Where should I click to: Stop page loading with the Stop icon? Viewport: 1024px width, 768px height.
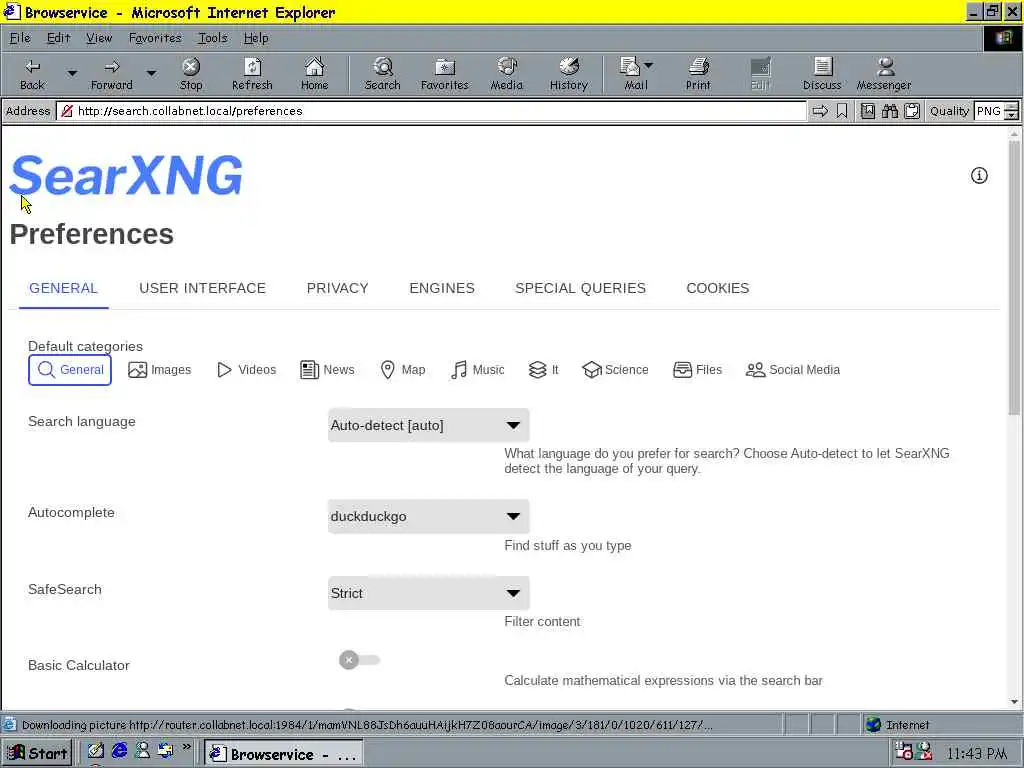coord(191,74)
